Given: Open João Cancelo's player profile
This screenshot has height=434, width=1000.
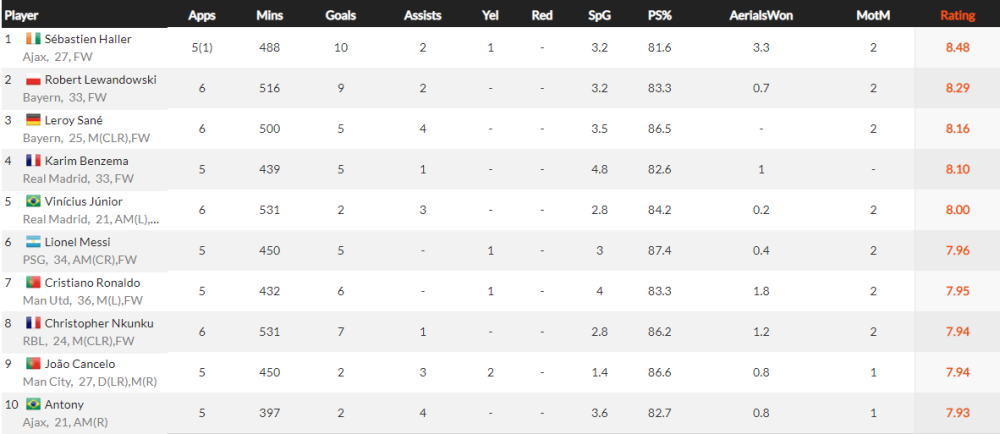Looking at the screenshot, I should [79, 365].
